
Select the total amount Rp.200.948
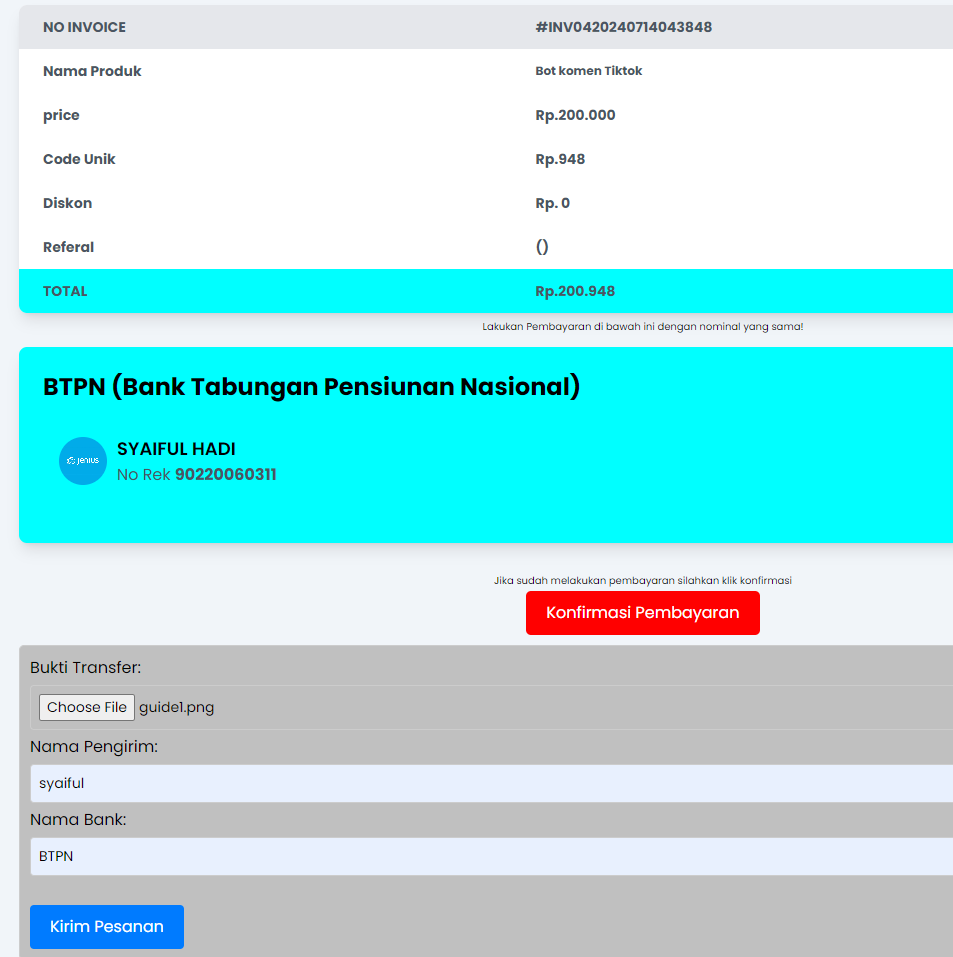(575, 291)
